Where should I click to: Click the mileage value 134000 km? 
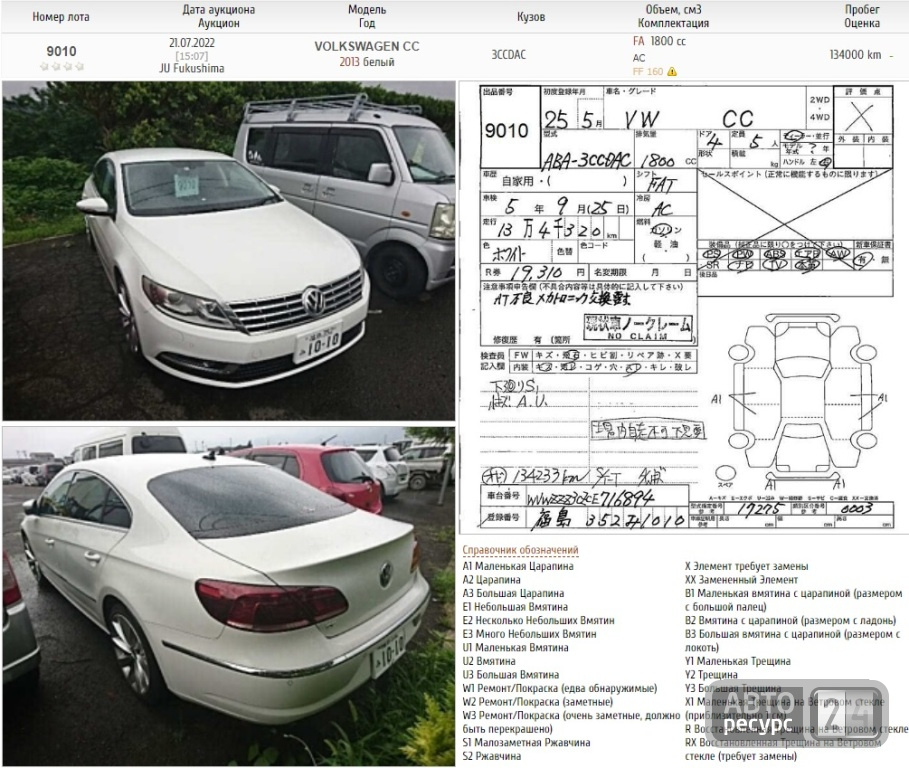(x=855, y=54)
